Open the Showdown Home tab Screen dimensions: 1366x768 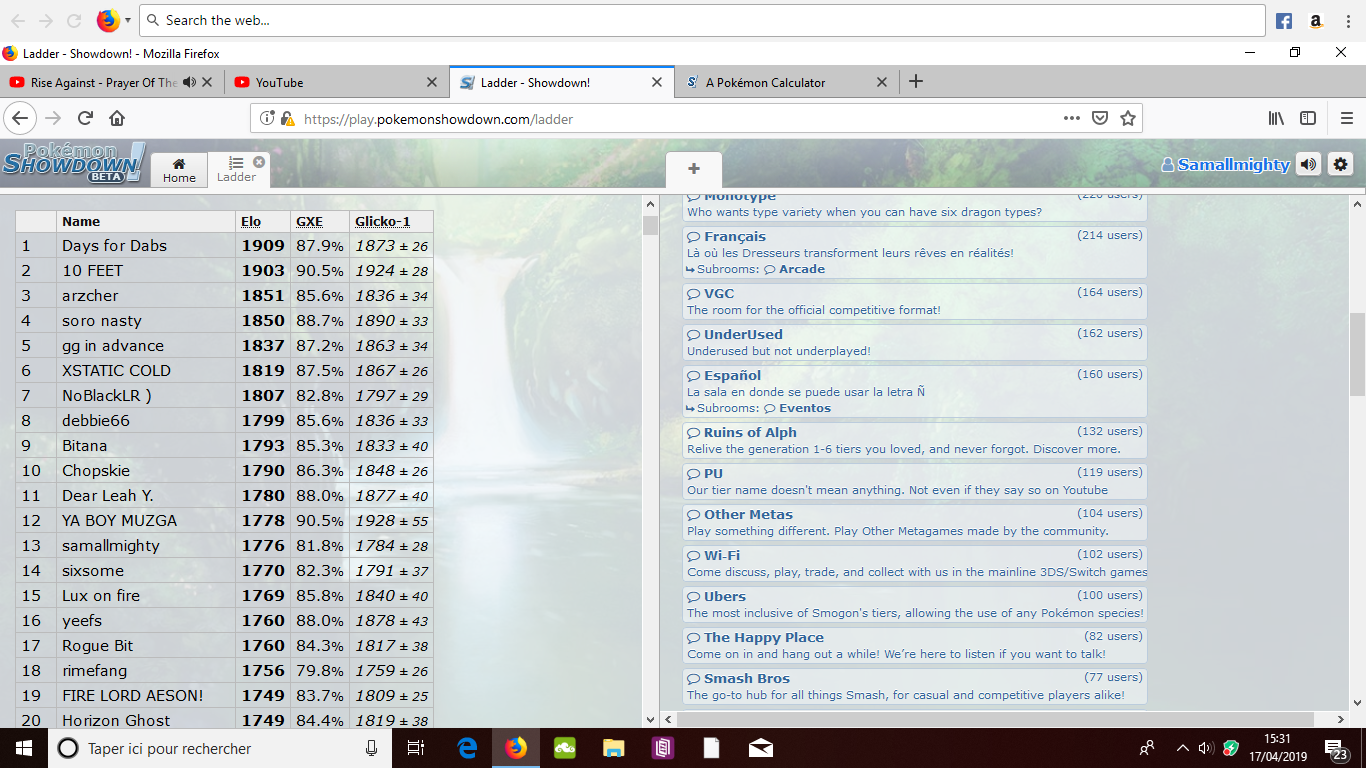(179, 169)
